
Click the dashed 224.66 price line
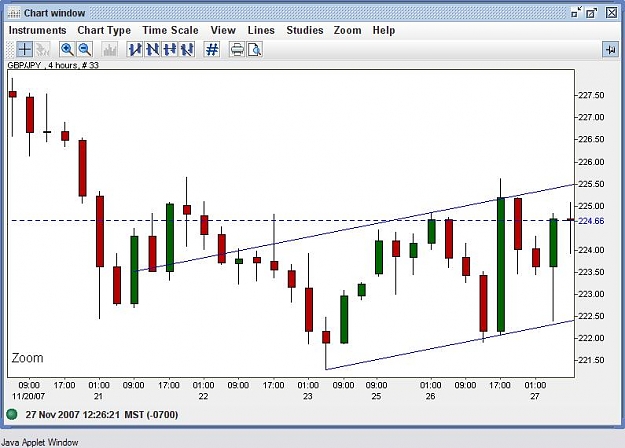pos(293,220)
